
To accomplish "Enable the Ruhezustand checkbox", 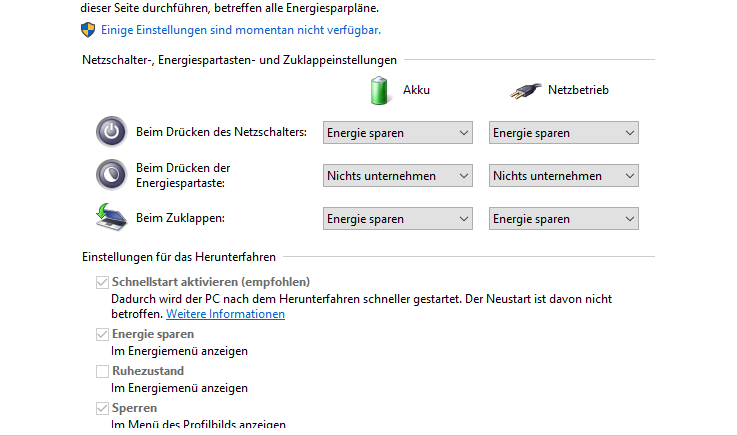I will click(x=102, y=371).
